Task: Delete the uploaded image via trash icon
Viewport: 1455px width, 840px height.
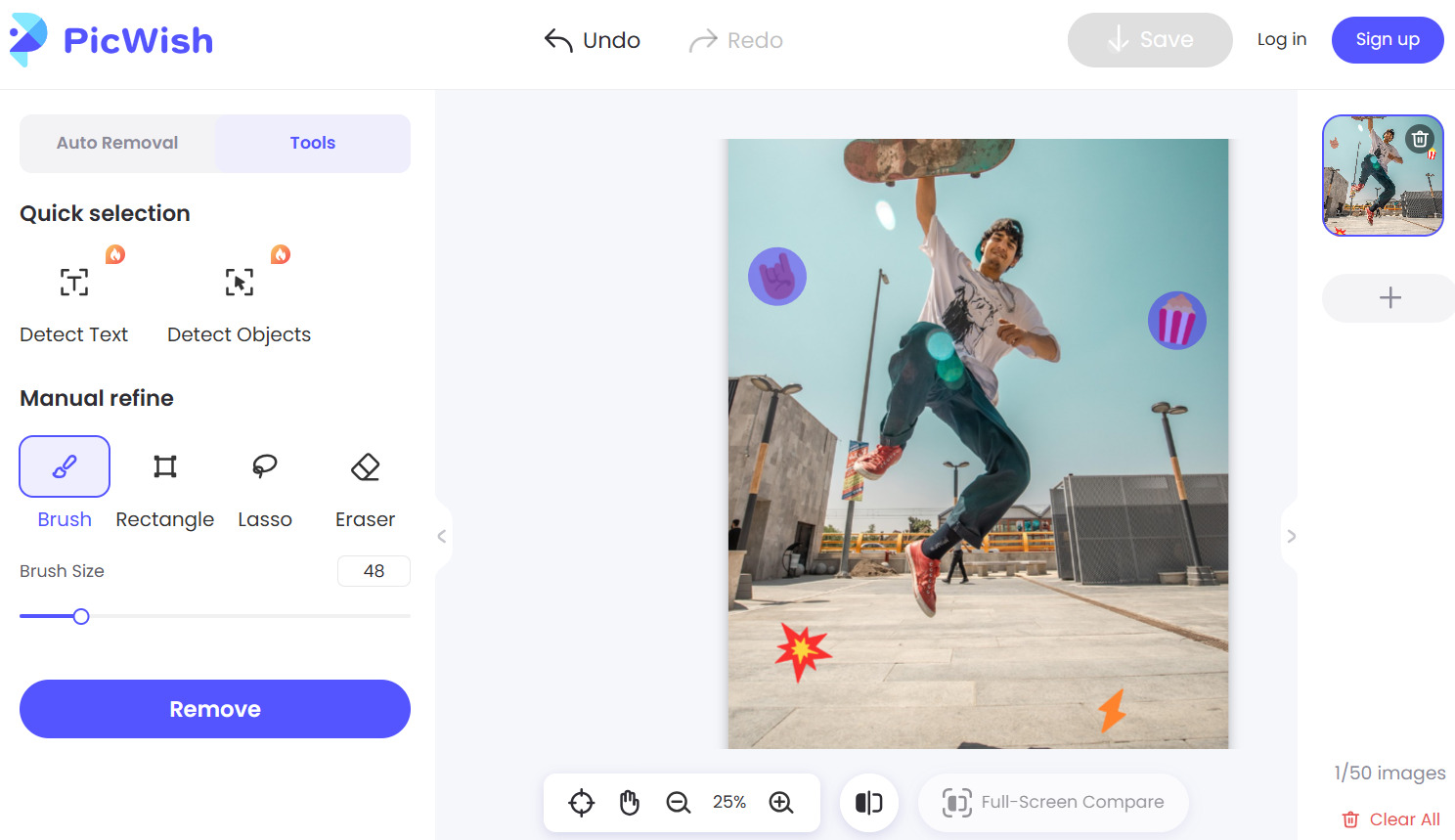Action: coord(1420,139)
